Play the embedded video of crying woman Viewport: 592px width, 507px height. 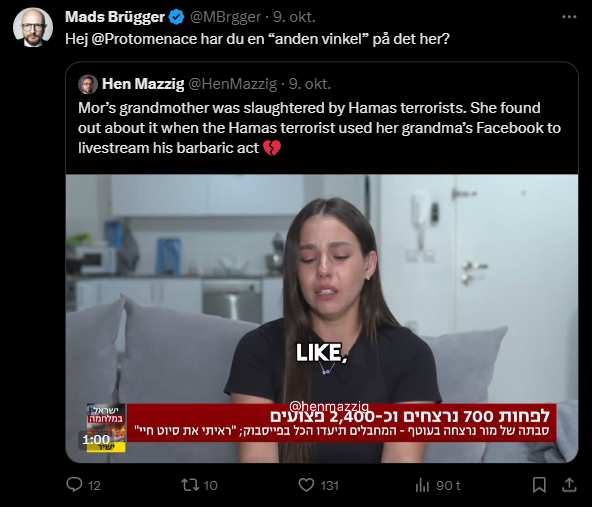tap(322, 319)
